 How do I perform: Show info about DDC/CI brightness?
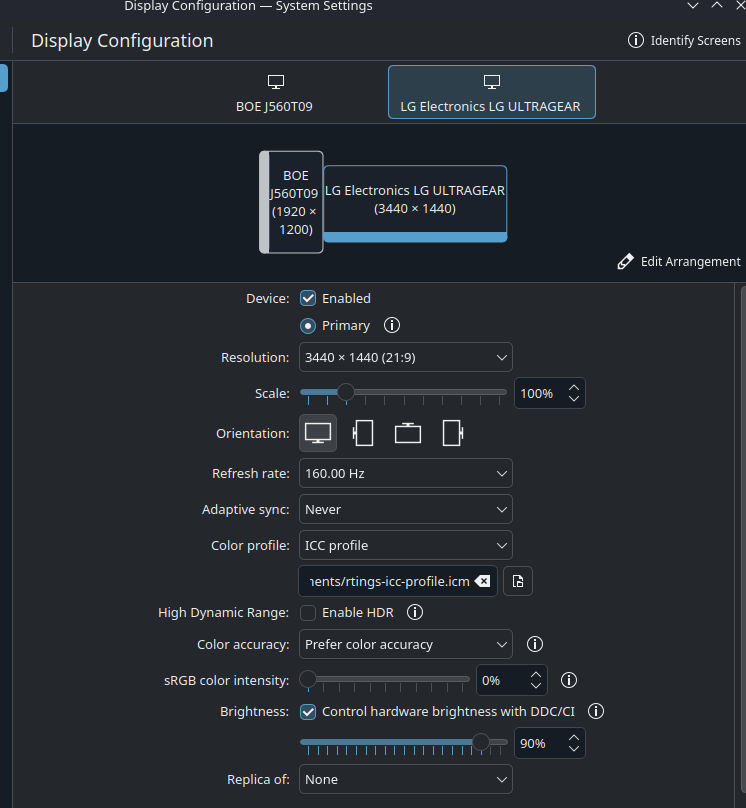coord(596,711)
